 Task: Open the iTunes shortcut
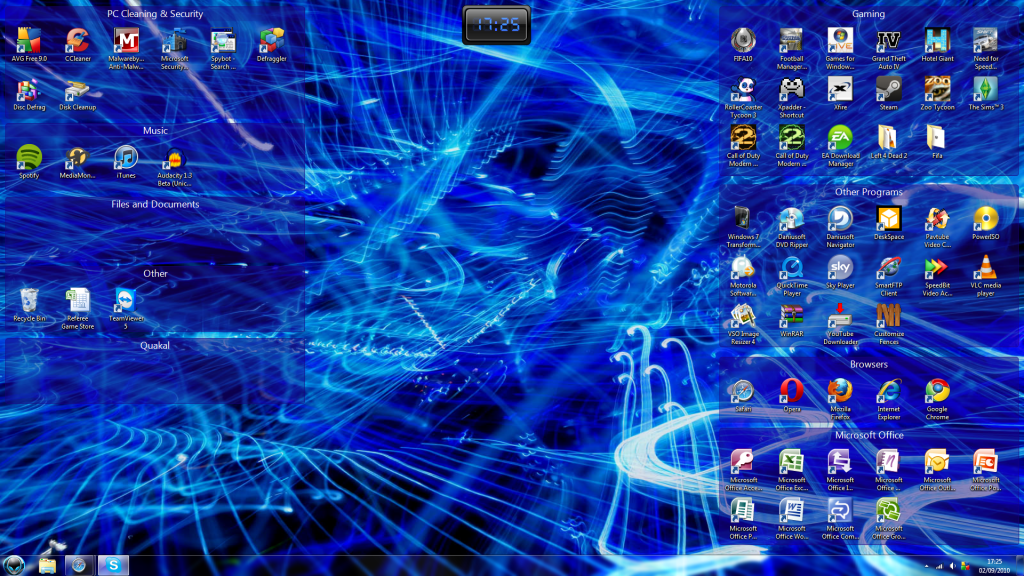126,157
